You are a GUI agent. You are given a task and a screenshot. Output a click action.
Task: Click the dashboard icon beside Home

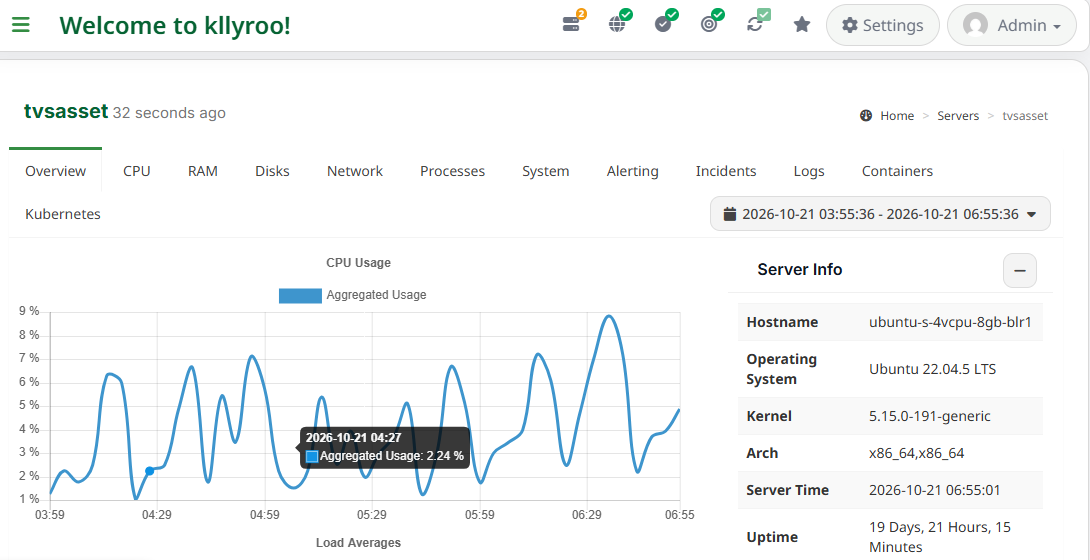click(866, 116)
